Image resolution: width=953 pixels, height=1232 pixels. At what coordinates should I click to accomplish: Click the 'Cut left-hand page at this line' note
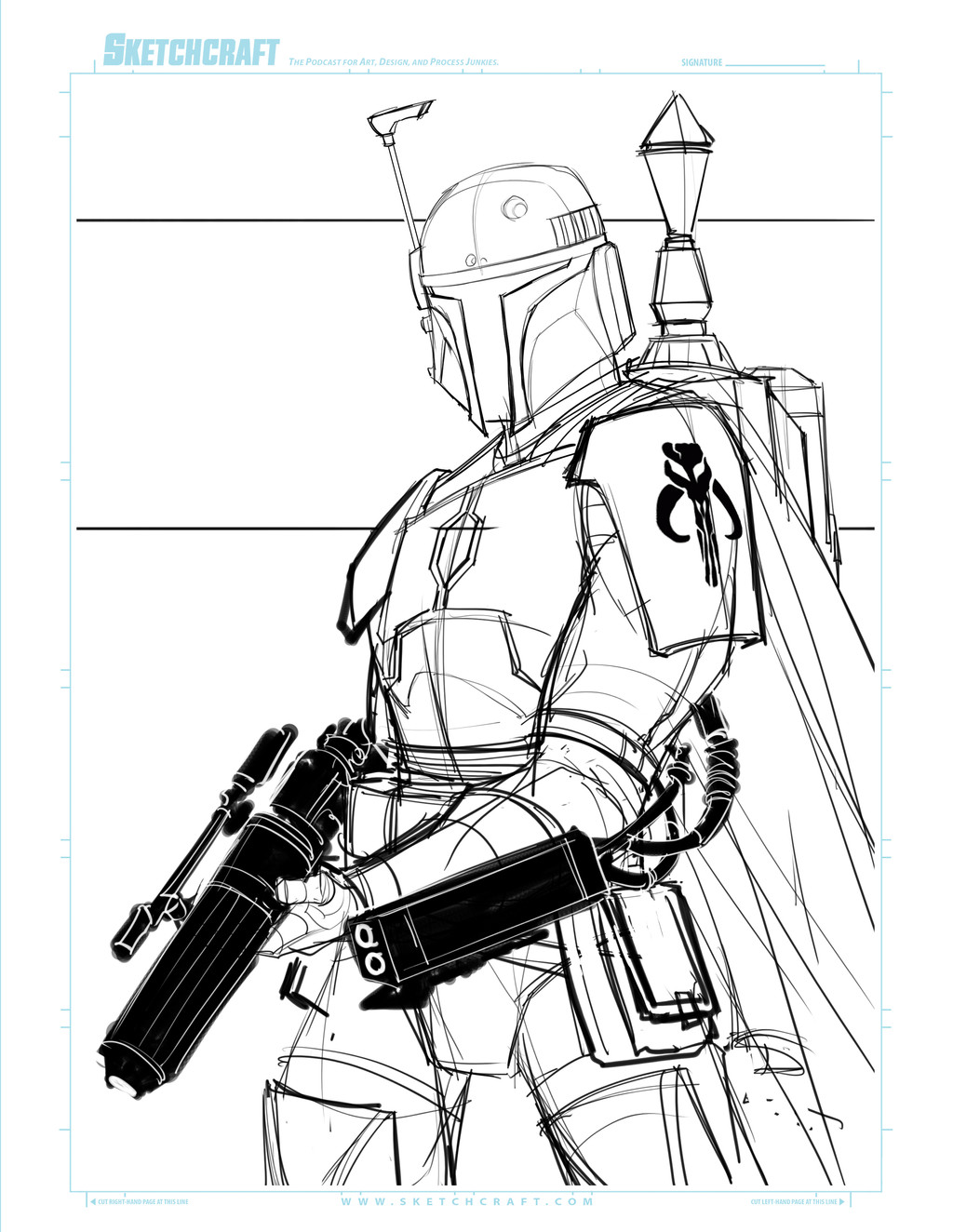[798, 1202]
